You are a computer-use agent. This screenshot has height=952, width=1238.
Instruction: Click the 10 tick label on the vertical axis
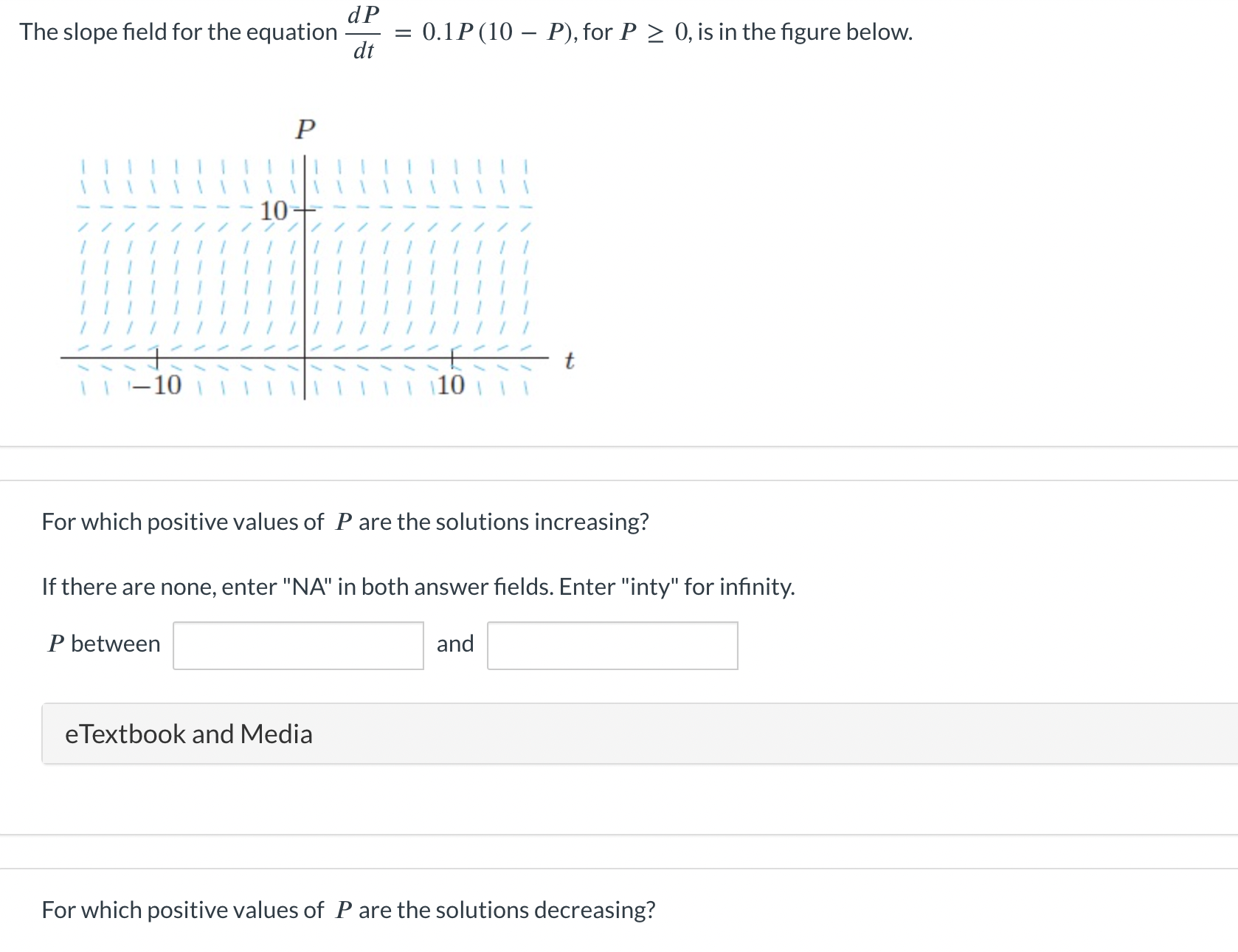(274, 211)
